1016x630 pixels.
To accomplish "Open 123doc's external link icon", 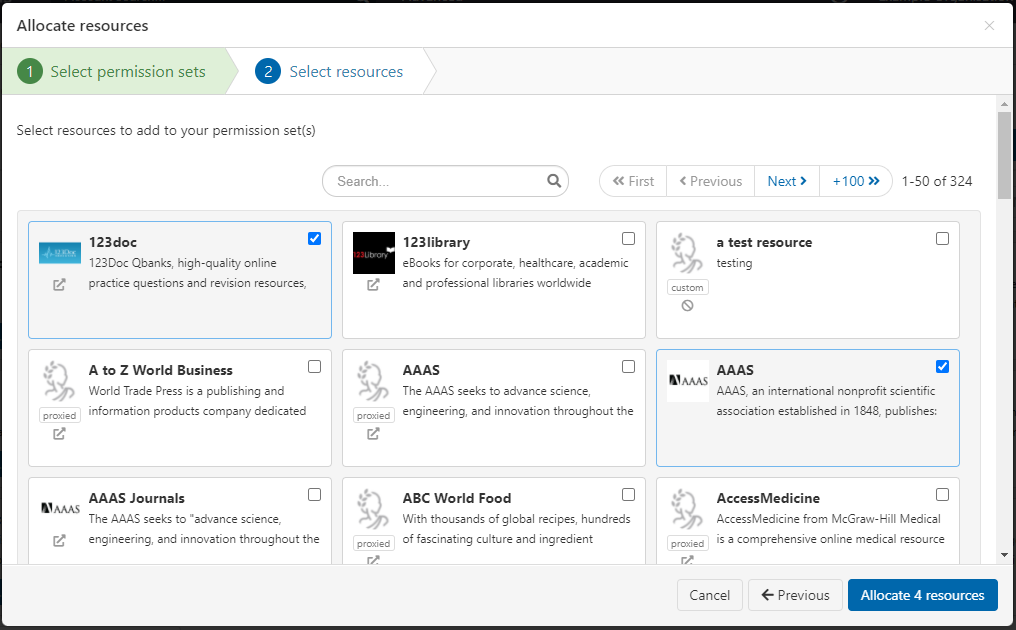I will tap(59, 284).
